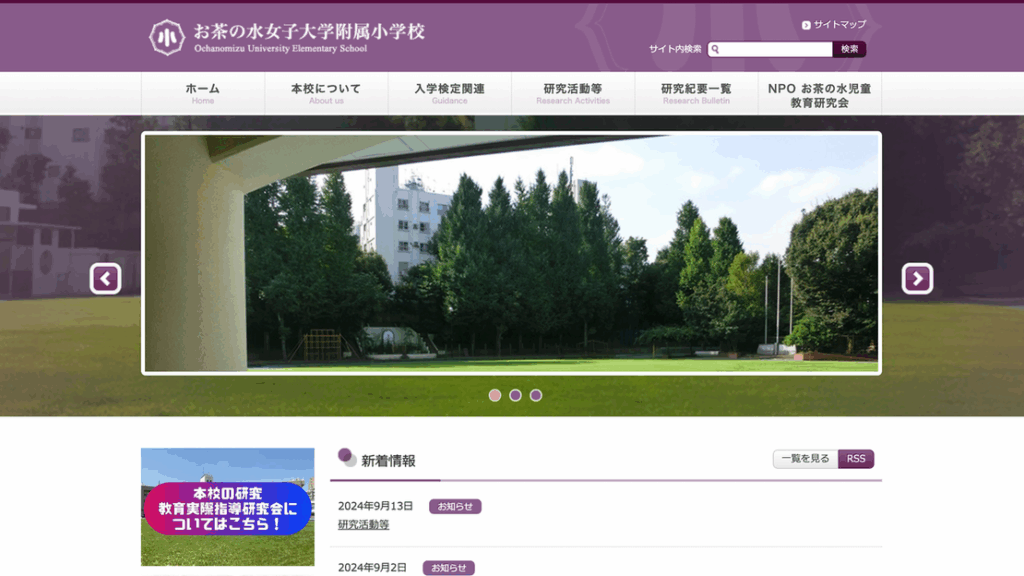
Task: Open the ホーム menu item
Action: coord(203,93)
